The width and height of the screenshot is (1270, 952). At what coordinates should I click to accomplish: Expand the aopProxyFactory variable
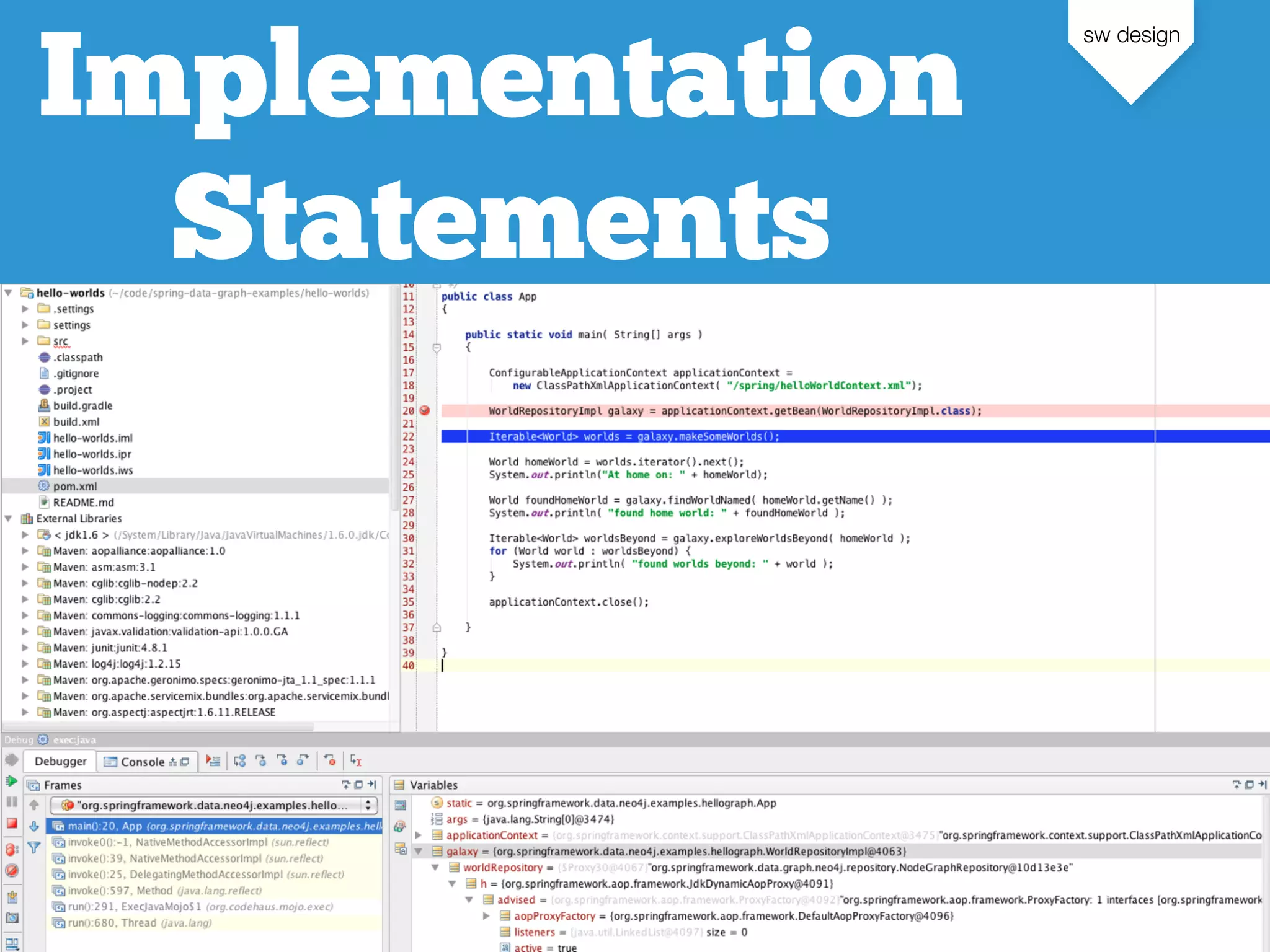coord(487,915)
